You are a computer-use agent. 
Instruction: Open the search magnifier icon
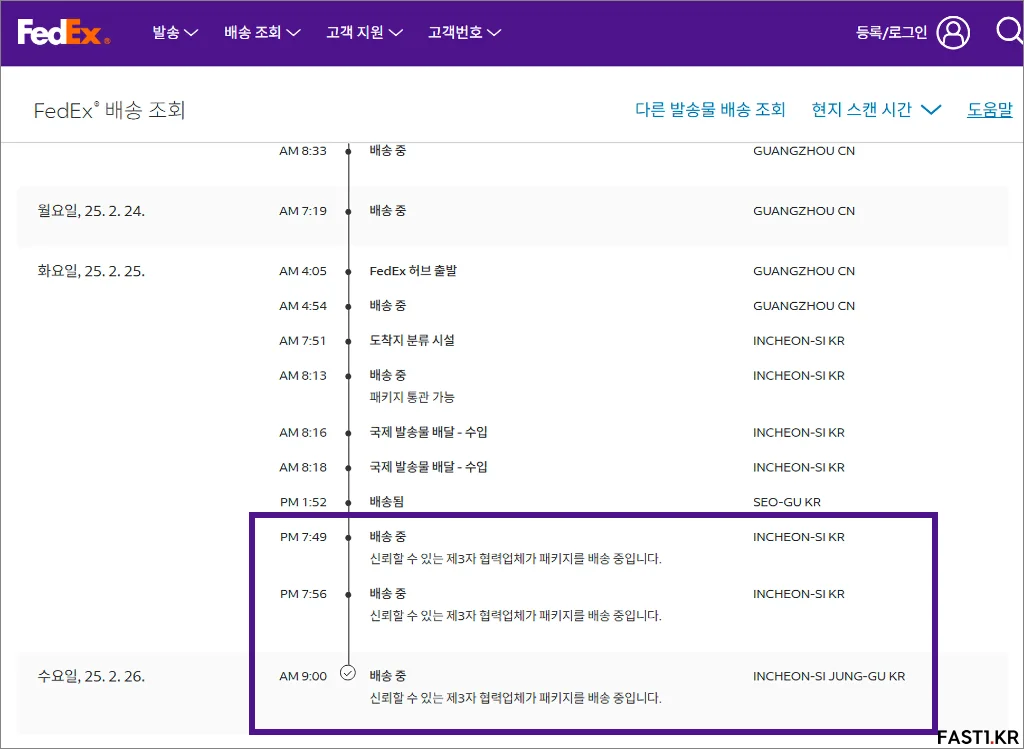coord(1010,31)
